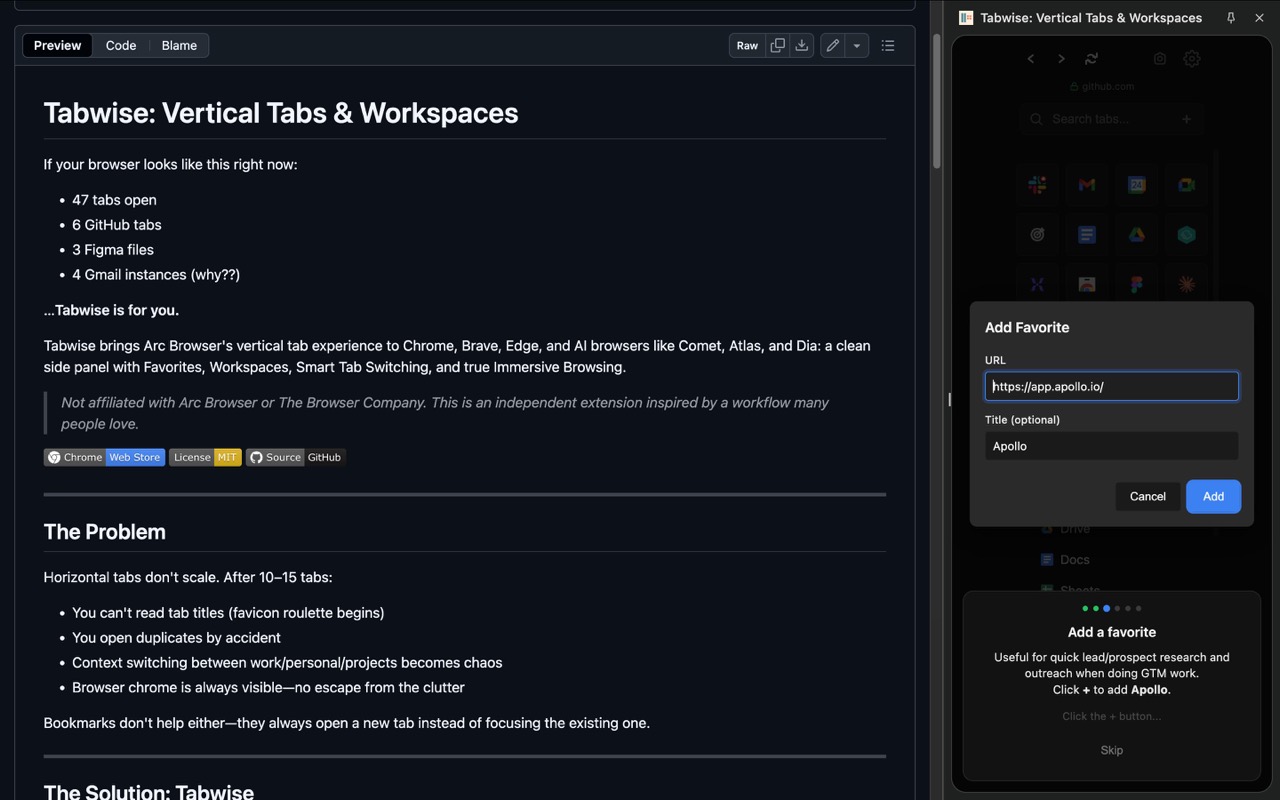Click the Tabwise extension icon in panel header

coord(966,18)
